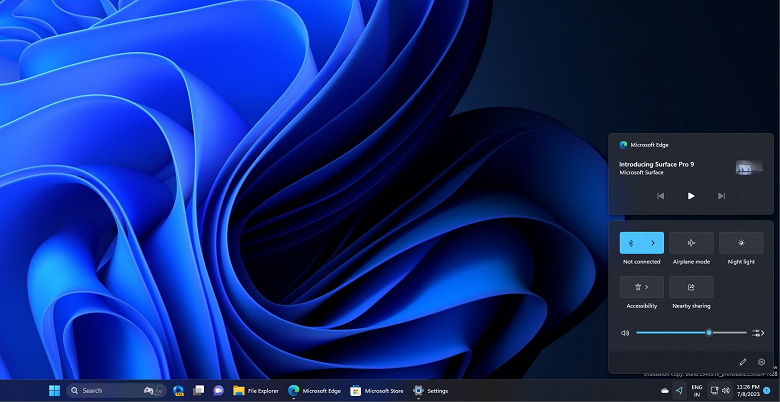Mute sound via volume speaker icon
Image resolution: width=780 pixels, height=402 pixels.
[625, 332]
